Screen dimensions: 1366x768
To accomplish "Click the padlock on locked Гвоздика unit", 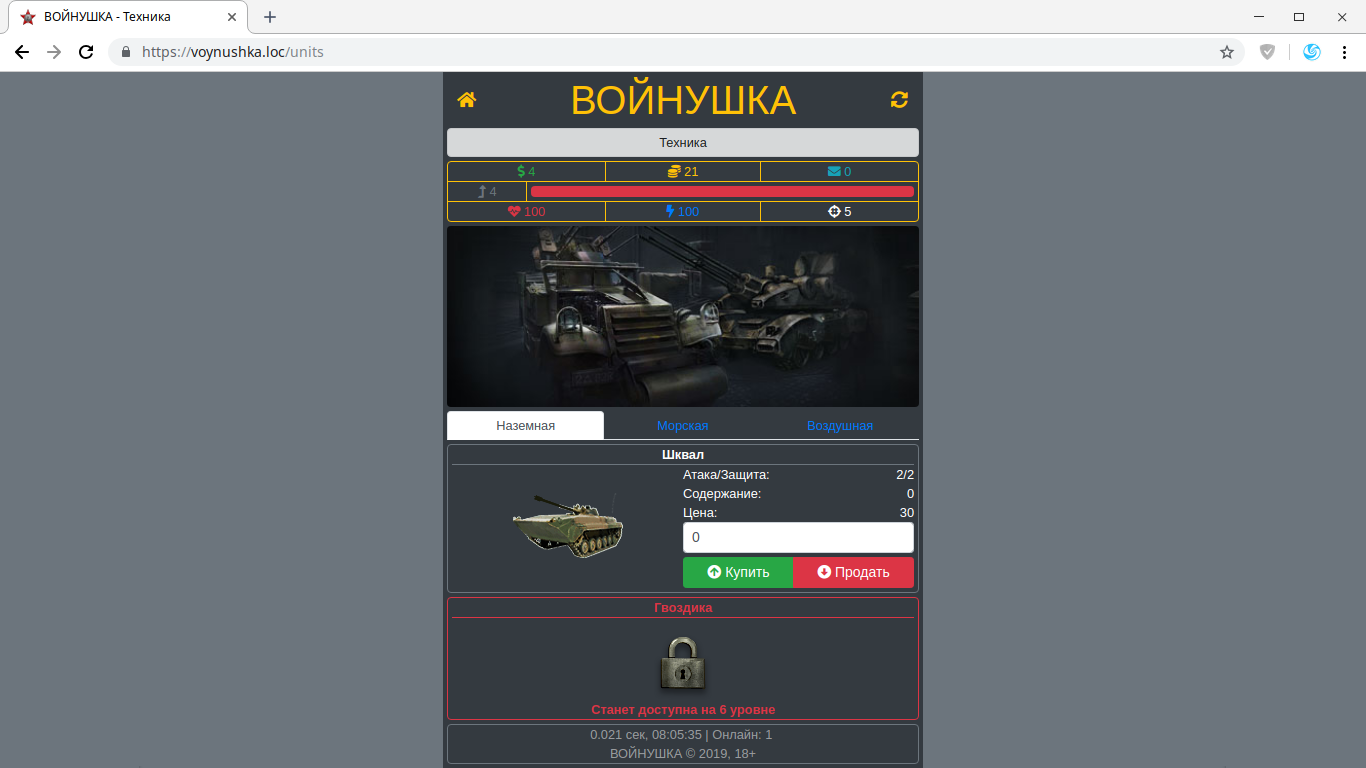I will pyautogui.click(x=683, y=663).
